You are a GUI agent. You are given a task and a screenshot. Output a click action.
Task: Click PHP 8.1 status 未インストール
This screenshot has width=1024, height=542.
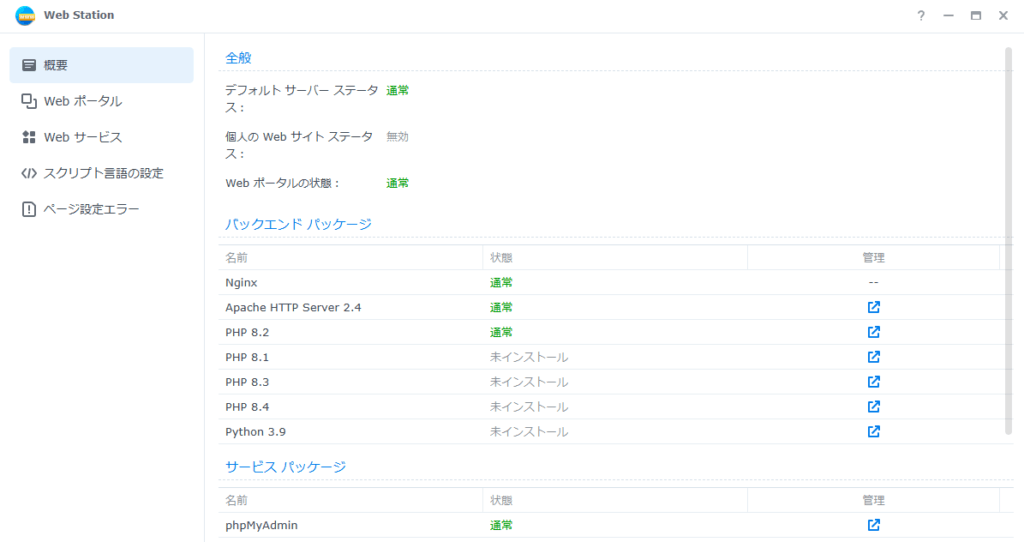tap(529, 357)
